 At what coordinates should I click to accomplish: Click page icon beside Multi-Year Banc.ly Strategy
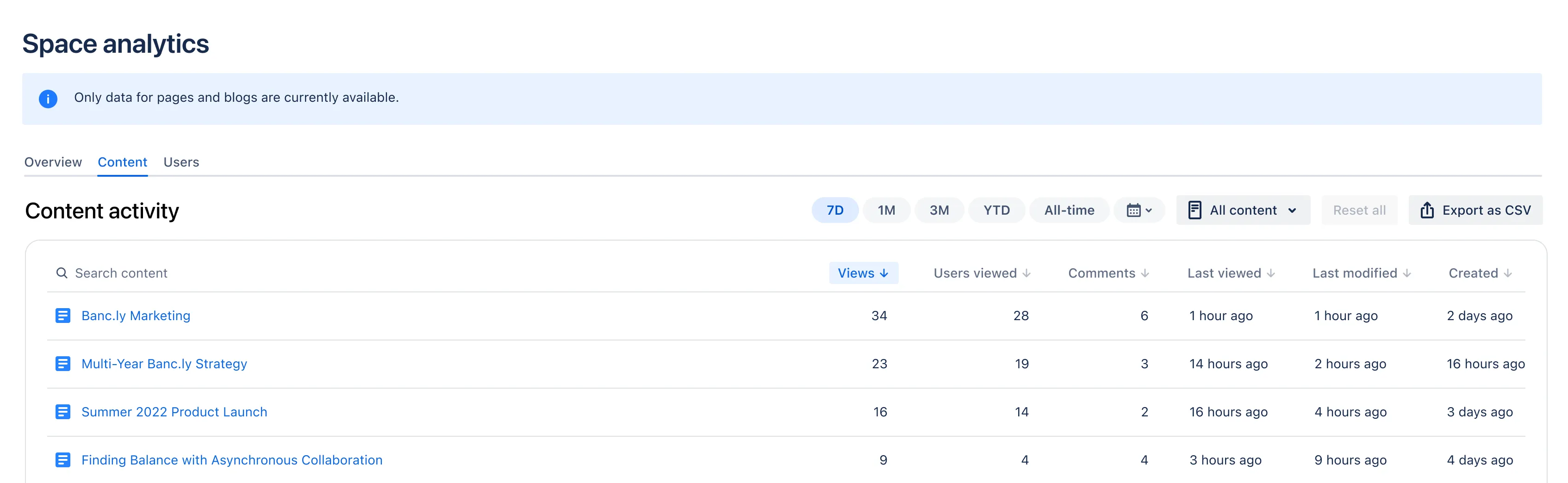pos(62,364)
